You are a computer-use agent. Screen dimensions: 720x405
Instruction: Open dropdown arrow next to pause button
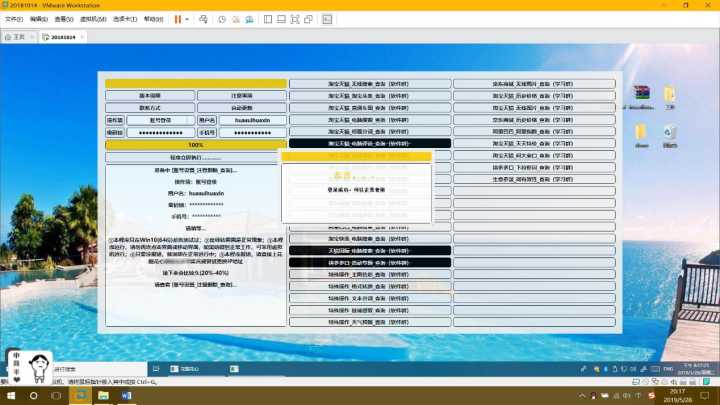[x=187, y=19]
